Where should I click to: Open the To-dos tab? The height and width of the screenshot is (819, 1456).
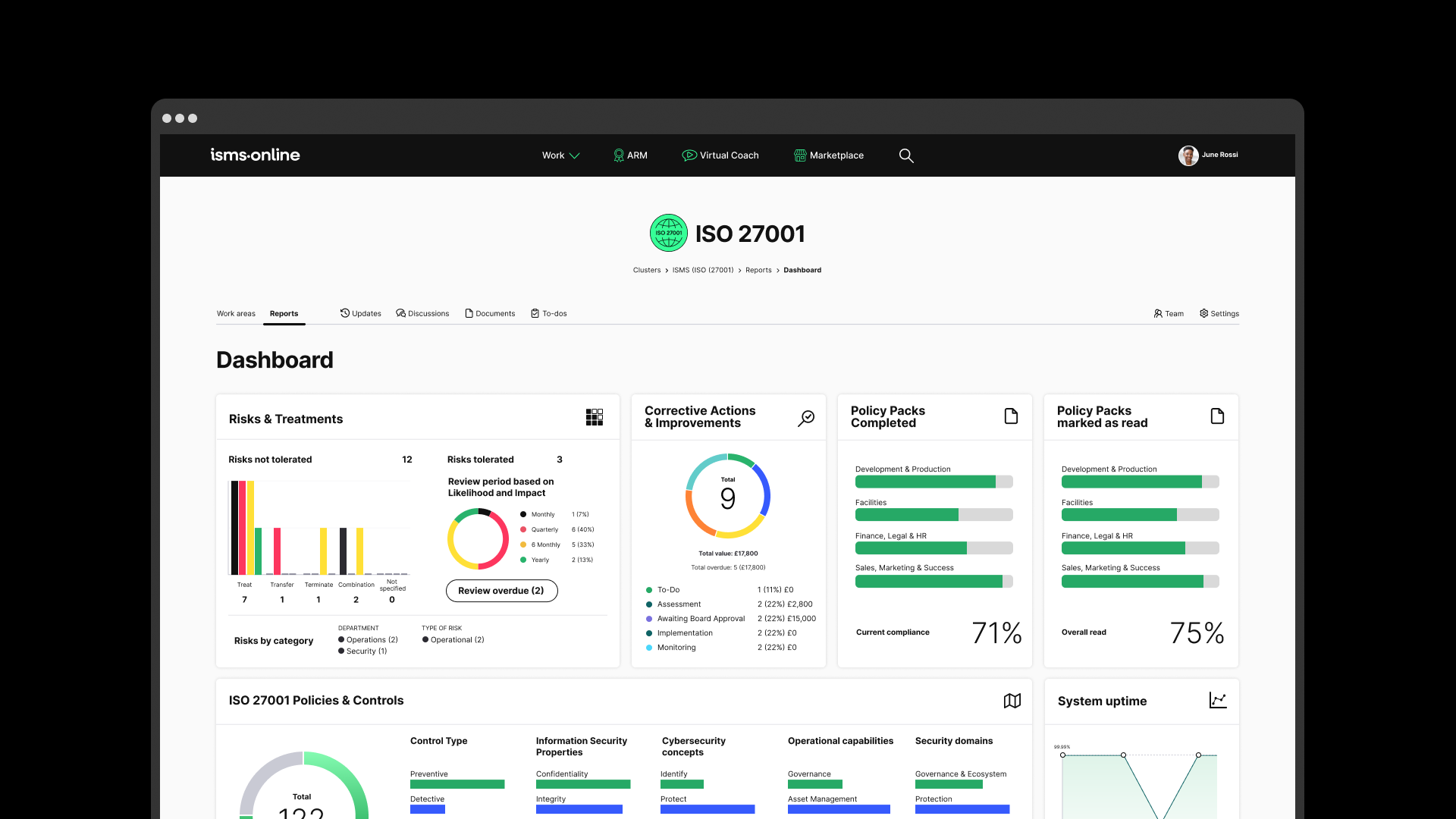tap(549, 313)
